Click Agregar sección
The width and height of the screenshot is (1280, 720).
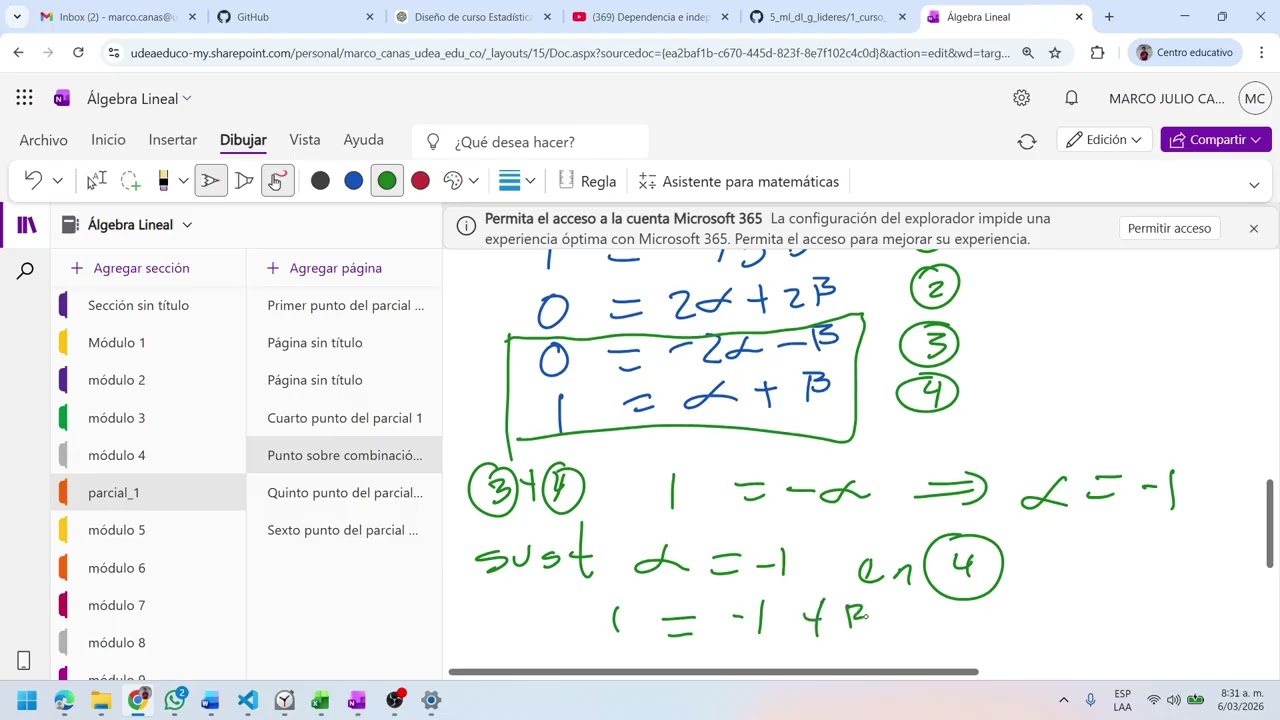click(x=130, y=268)
